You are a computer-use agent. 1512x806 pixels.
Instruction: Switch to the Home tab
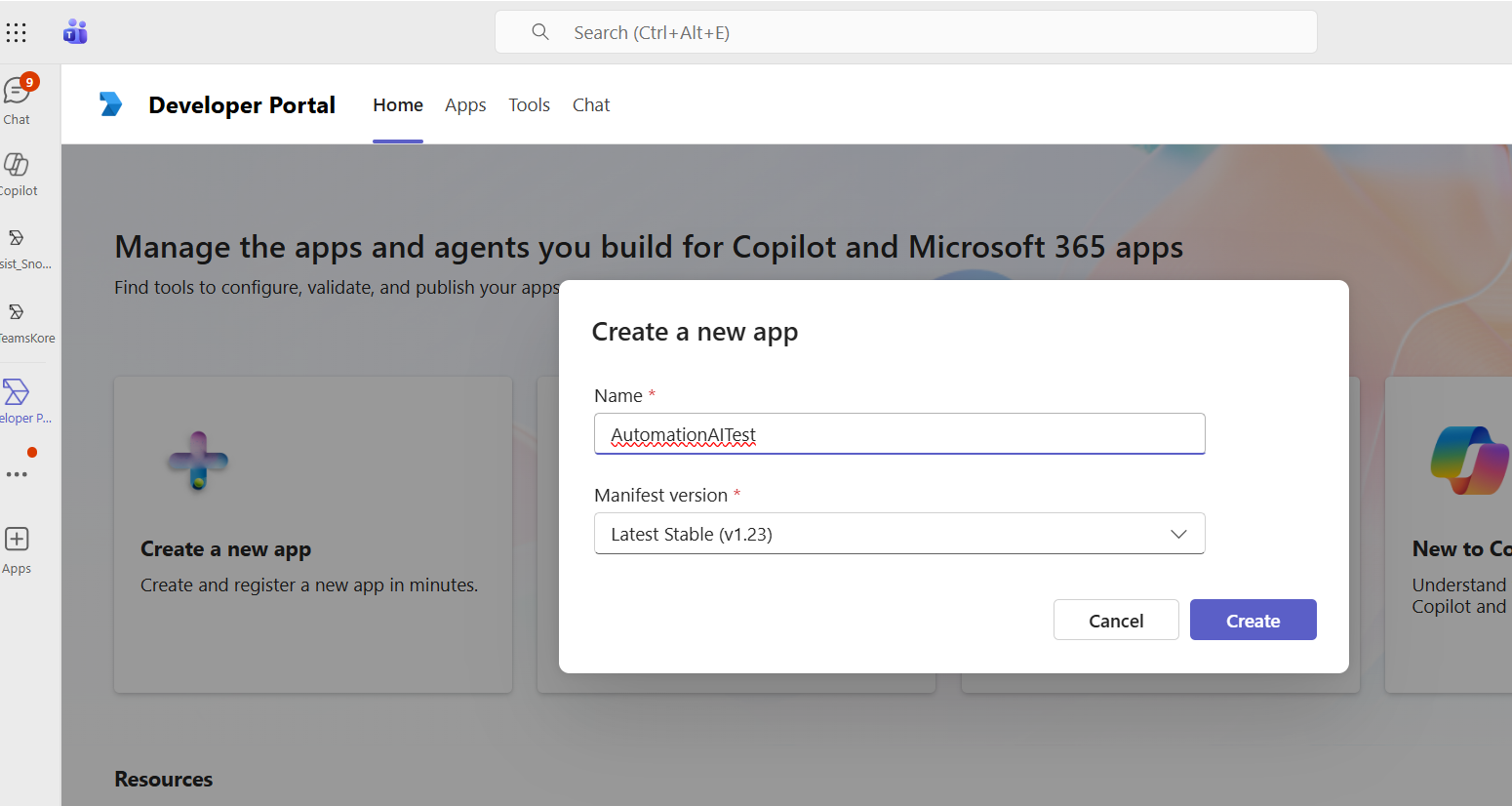point(398,105)
